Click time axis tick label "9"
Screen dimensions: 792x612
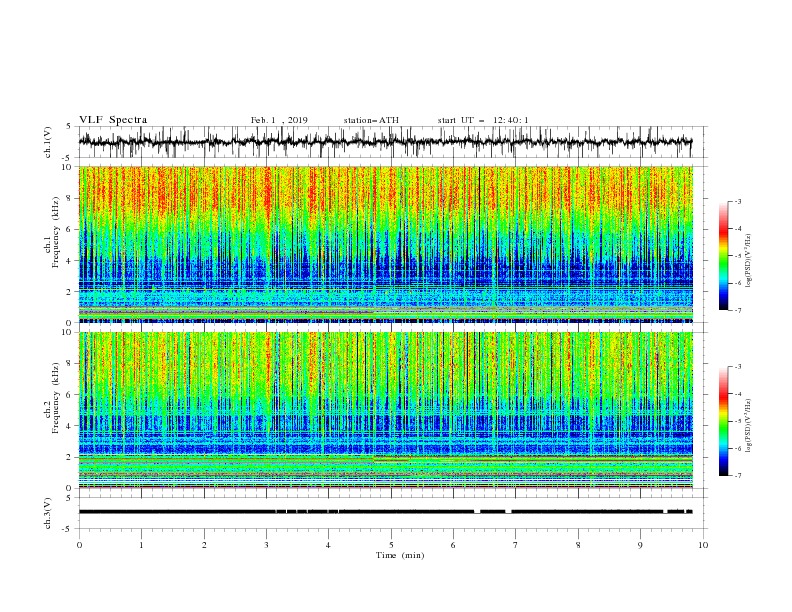pyautogui.click(x=640, y=545)
